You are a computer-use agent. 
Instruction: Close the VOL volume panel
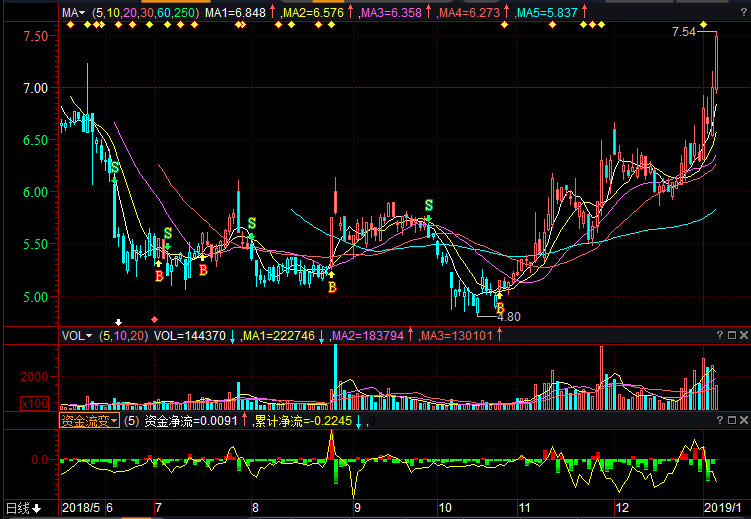pyautogui.click(x=742, y=335)
